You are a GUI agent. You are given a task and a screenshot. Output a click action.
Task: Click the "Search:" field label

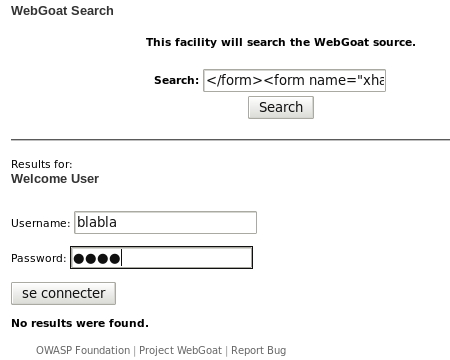click(x=176, y=80)
